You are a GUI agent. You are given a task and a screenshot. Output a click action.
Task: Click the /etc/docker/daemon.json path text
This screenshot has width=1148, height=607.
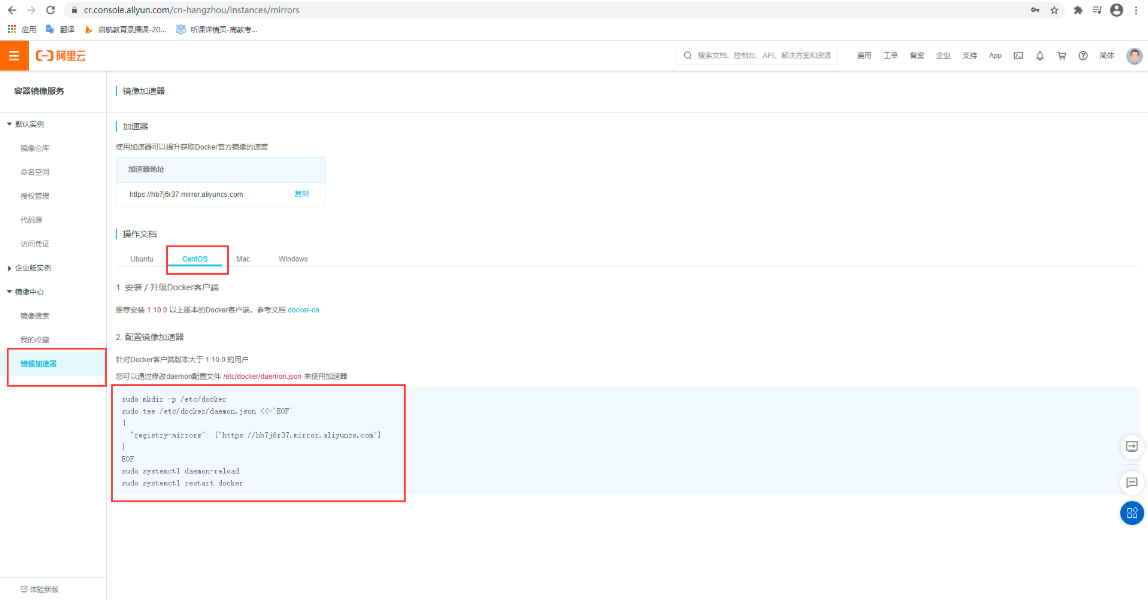coord(262,376)
